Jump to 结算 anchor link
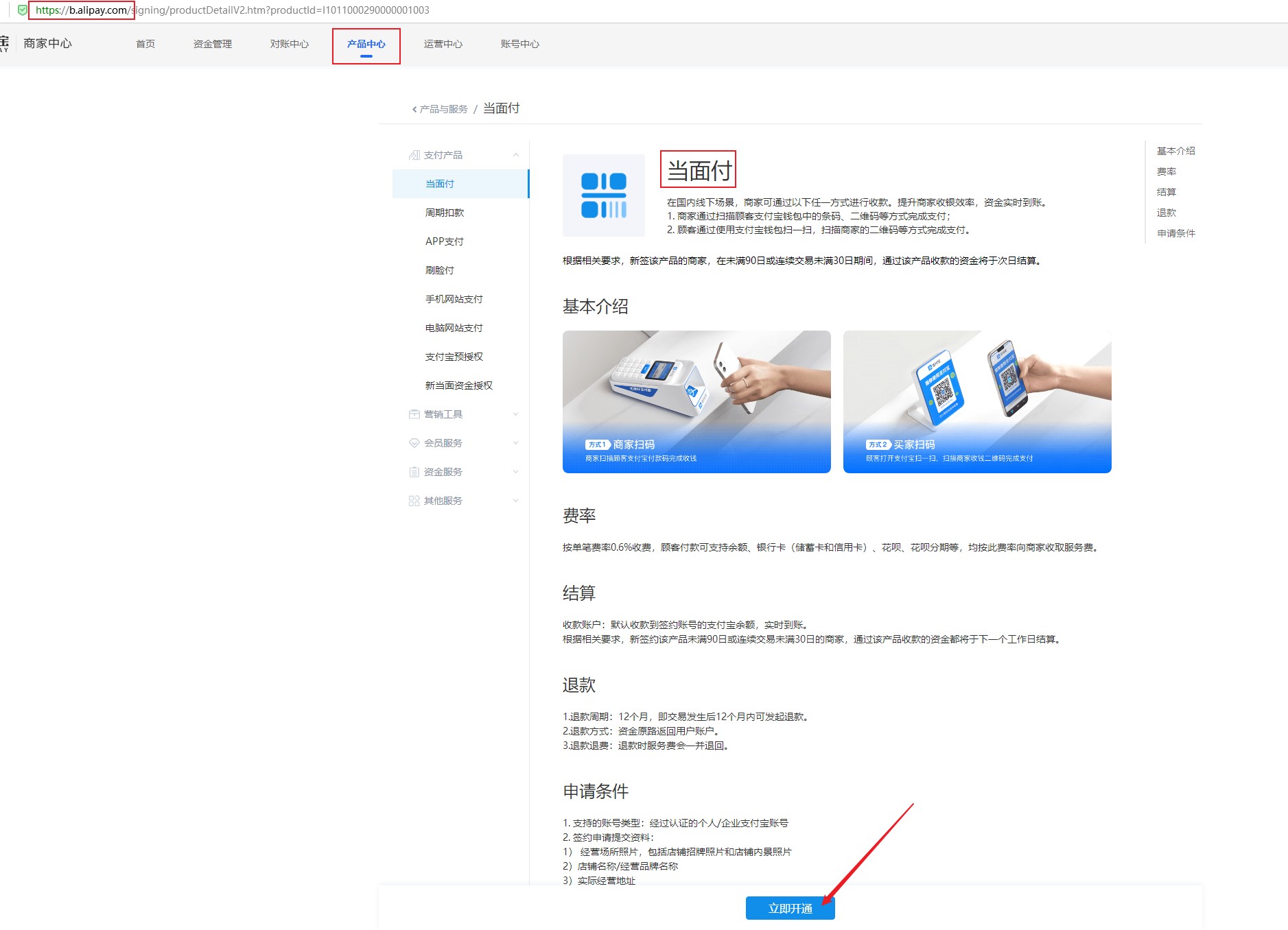 tap(1167, 192)
